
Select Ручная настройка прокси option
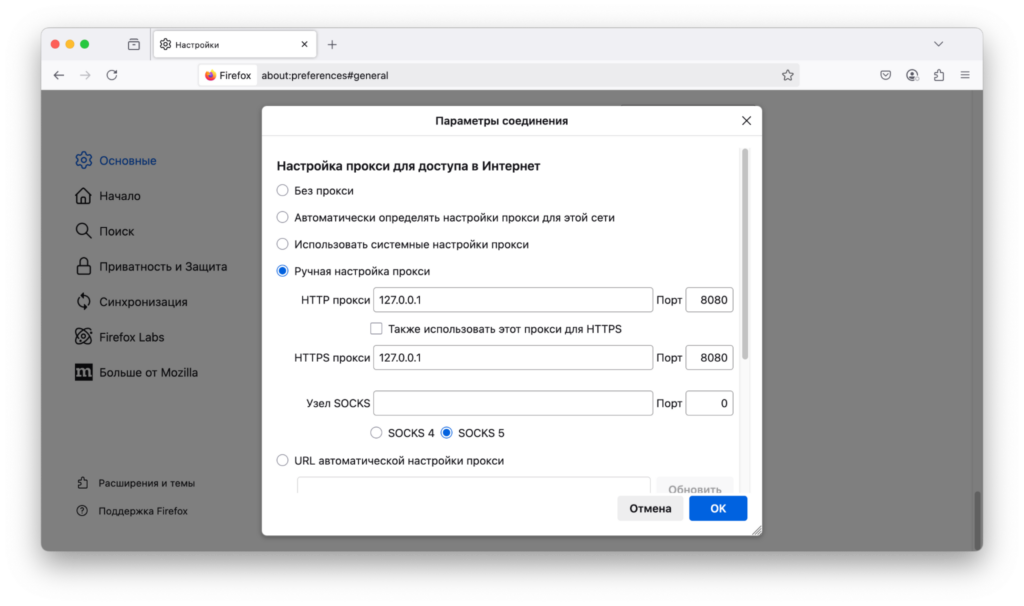click(281, 270)
